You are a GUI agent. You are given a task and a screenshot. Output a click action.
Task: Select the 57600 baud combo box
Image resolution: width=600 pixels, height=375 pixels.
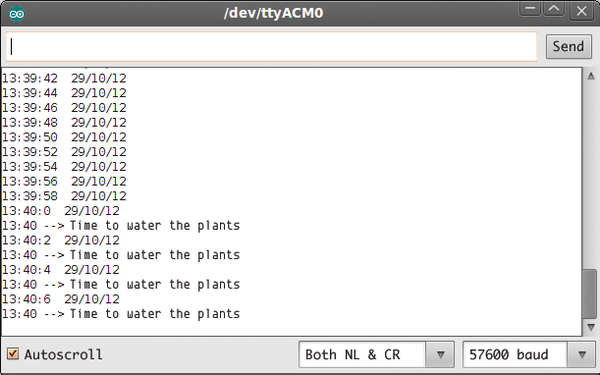(529, 355)
